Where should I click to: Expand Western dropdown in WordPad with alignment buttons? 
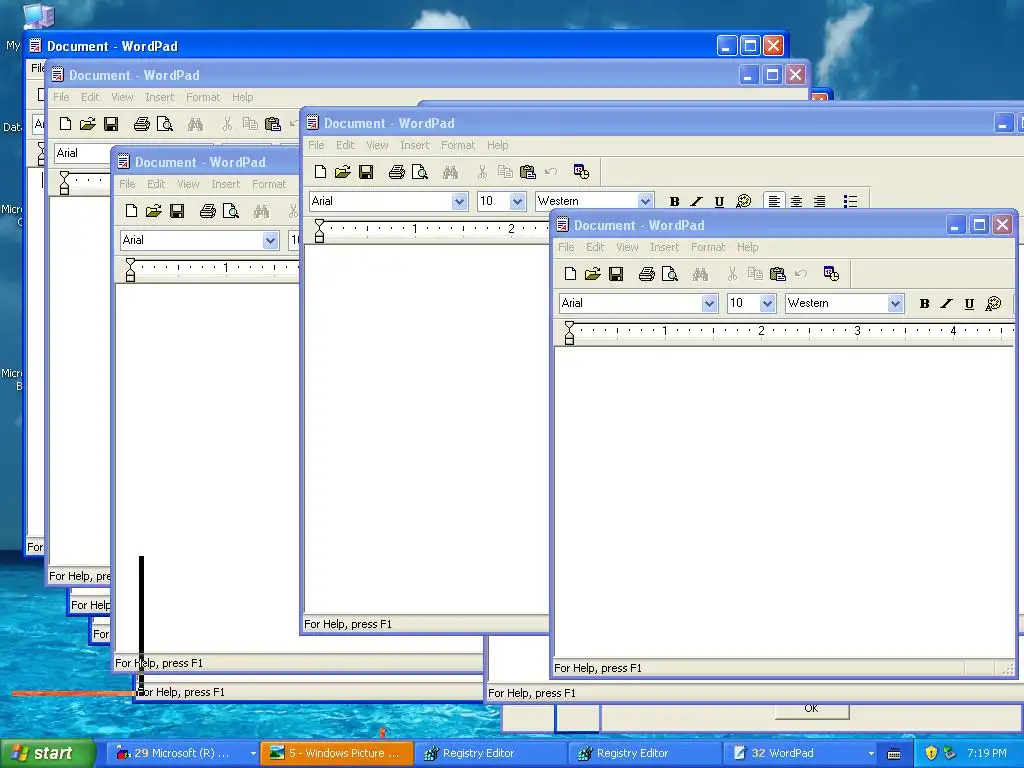(645, 201)
